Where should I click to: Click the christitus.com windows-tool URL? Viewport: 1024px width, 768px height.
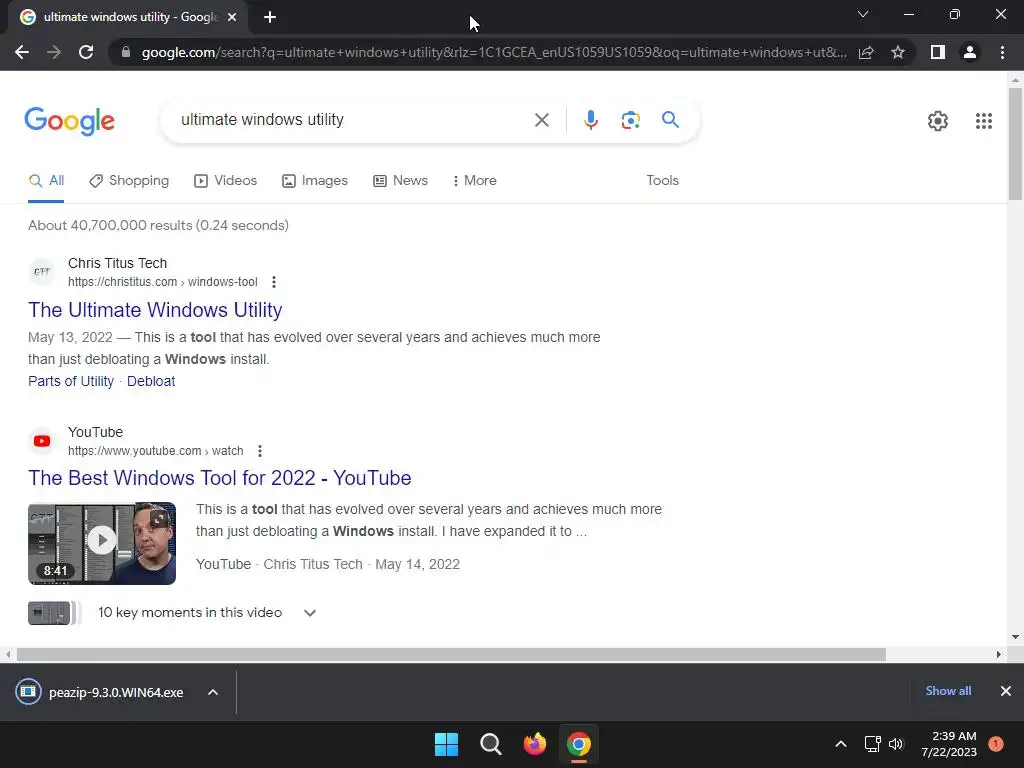pyautogui.click(x=163, y=282)
